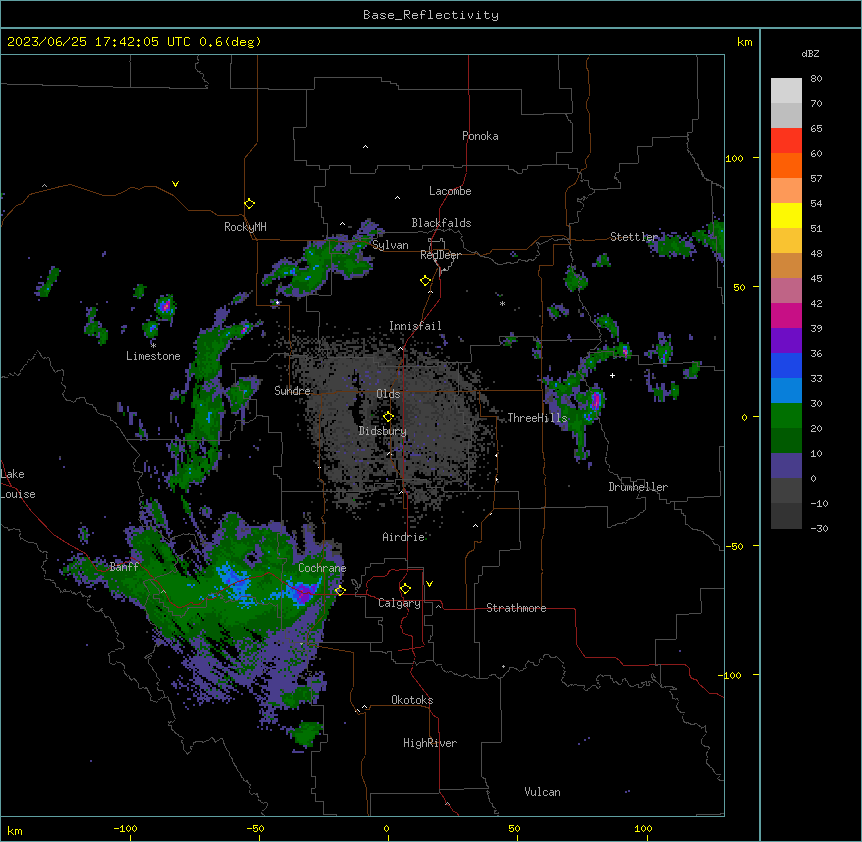Click the Blackfalds town label
The image size is (862, 842).
(x=441, y=223)
